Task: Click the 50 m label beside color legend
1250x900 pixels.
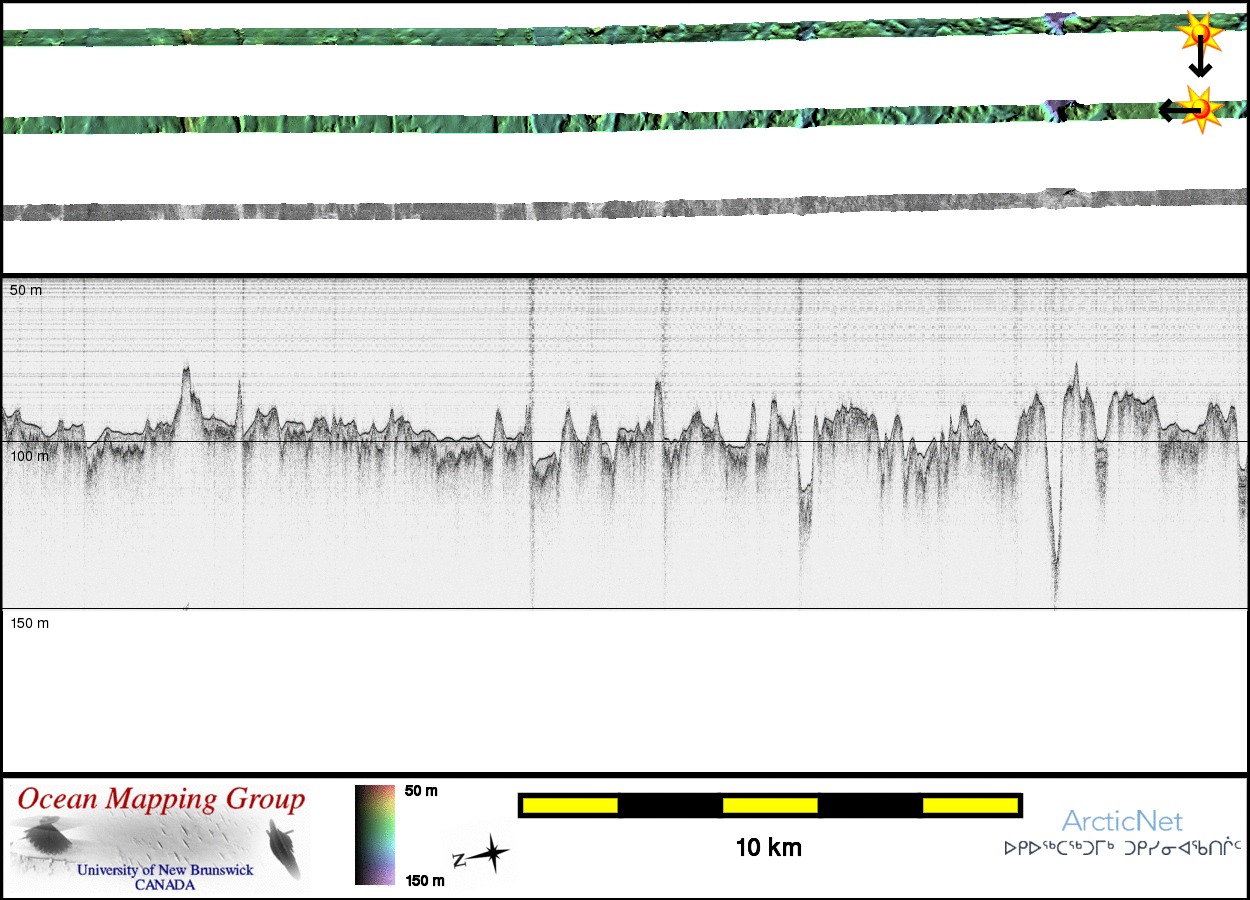Action: [421, 791]
